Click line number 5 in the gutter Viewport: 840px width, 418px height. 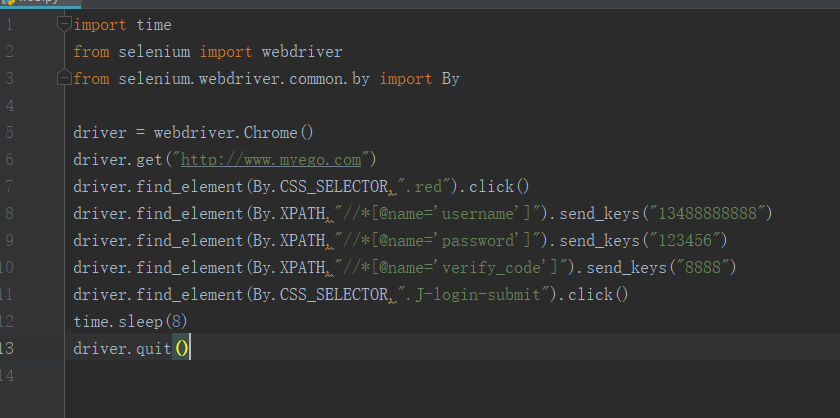9,132
